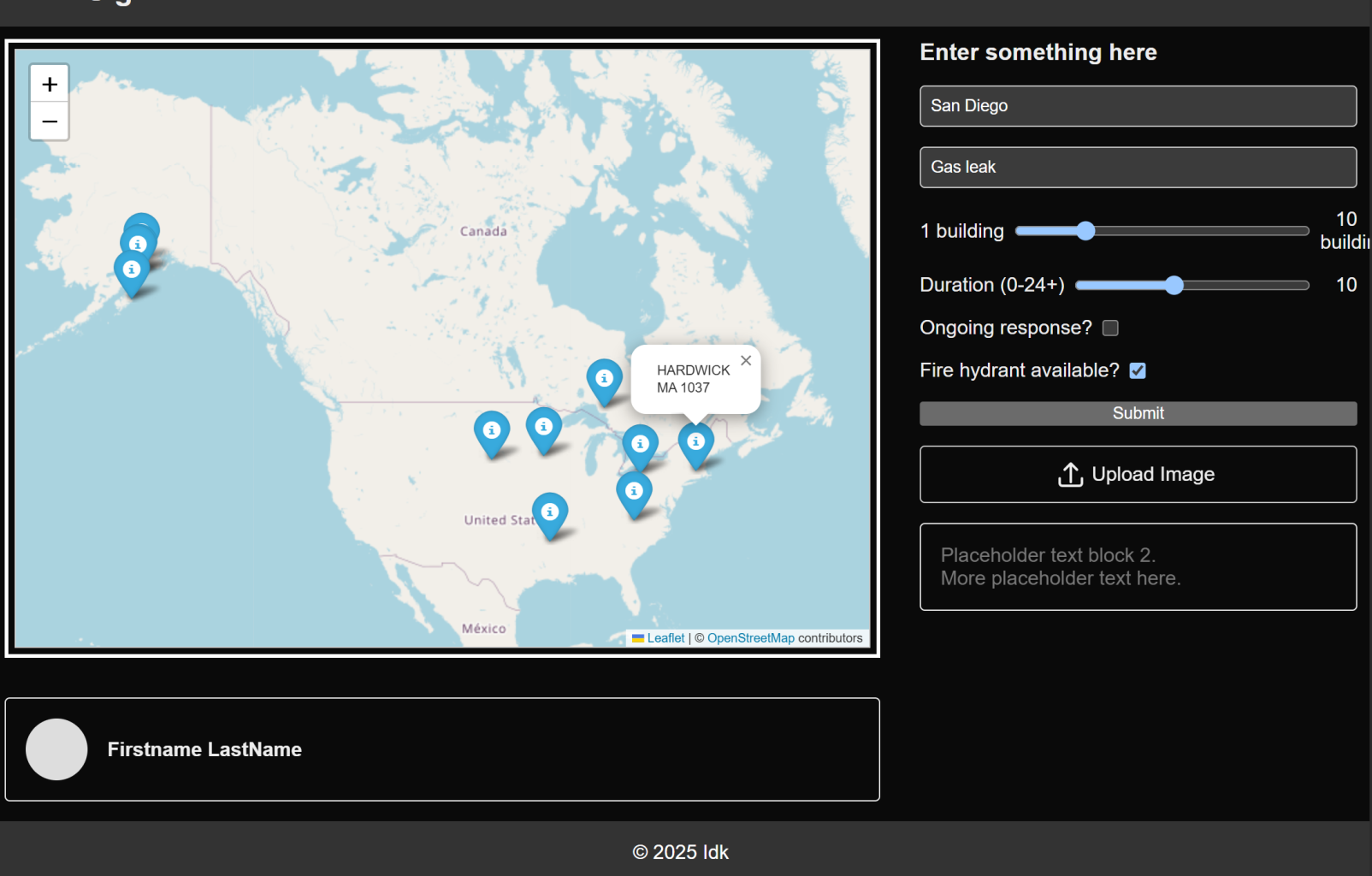This screenshot has width=1372, height=876.
Task: Click the Ongoing response? label
Action: coord(1006,328)
